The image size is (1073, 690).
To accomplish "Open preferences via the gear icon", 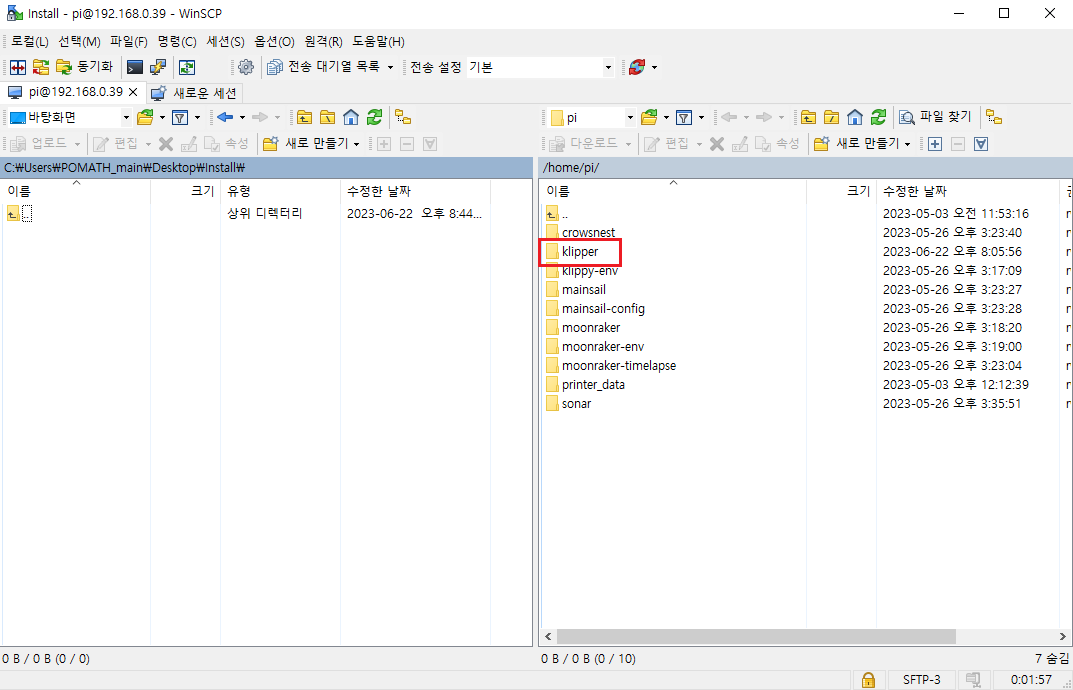I will 246,67.
